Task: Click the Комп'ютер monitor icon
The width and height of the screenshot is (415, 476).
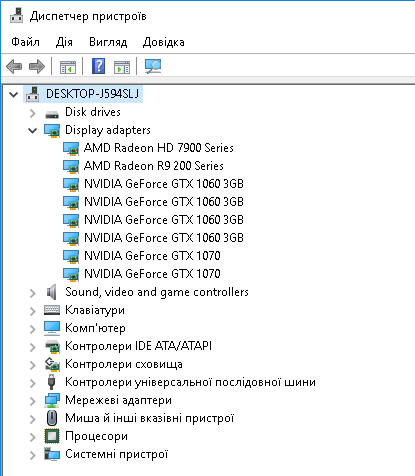Action: (52, 328)
